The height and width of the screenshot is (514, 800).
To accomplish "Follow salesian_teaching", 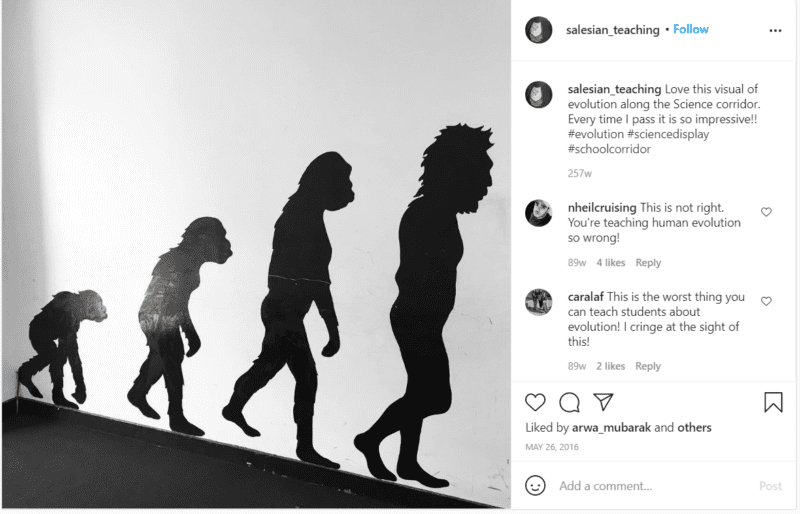I will (691, 30).
